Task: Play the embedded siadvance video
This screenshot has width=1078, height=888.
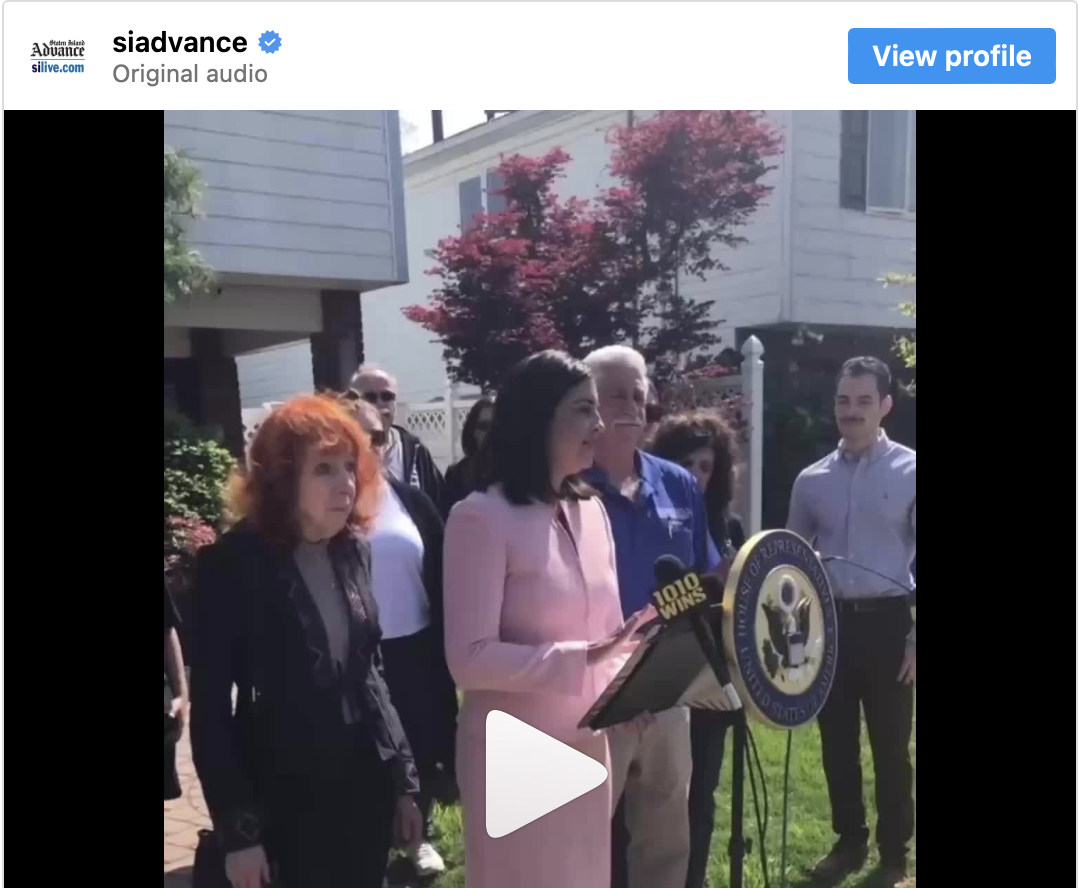Action: 546,774
